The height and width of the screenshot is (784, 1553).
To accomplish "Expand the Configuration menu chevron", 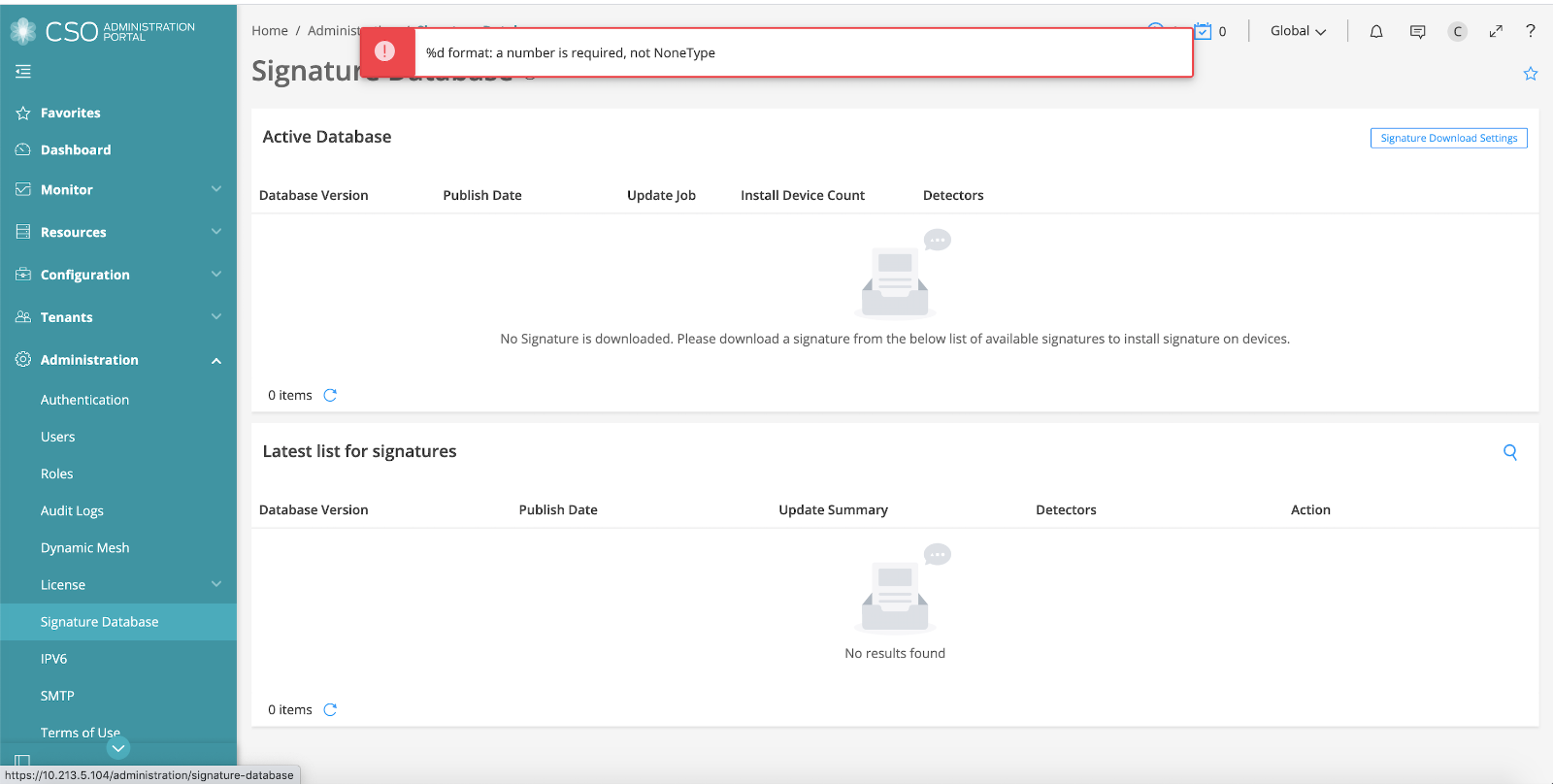I will click(216, 275).
